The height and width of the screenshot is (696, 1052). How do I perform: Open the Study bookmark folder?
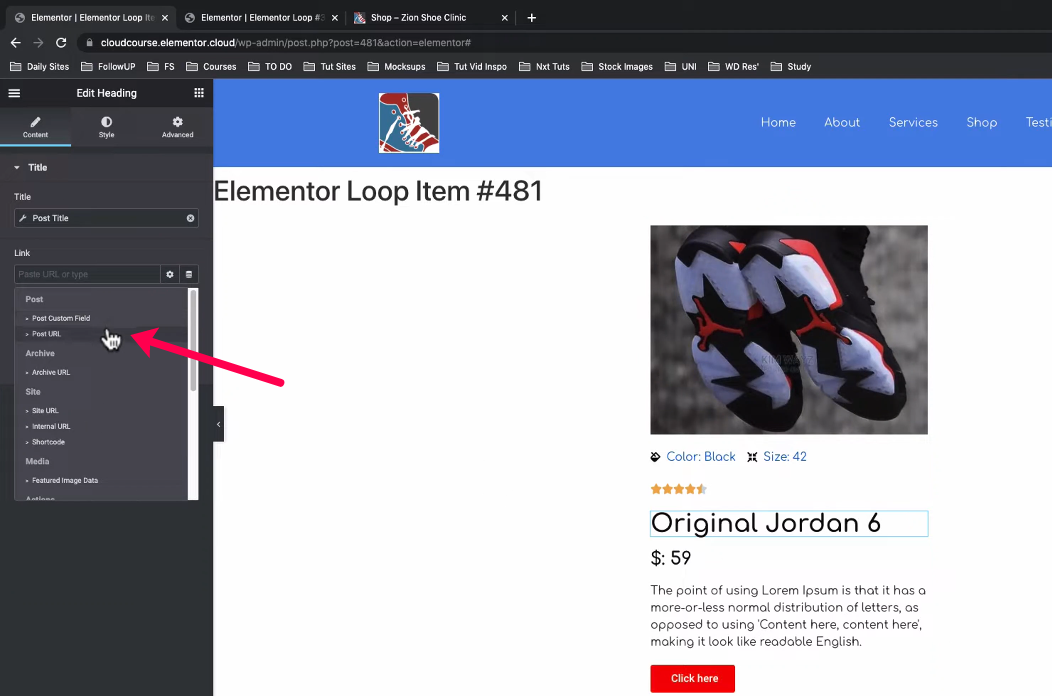(x=791, y=66)
